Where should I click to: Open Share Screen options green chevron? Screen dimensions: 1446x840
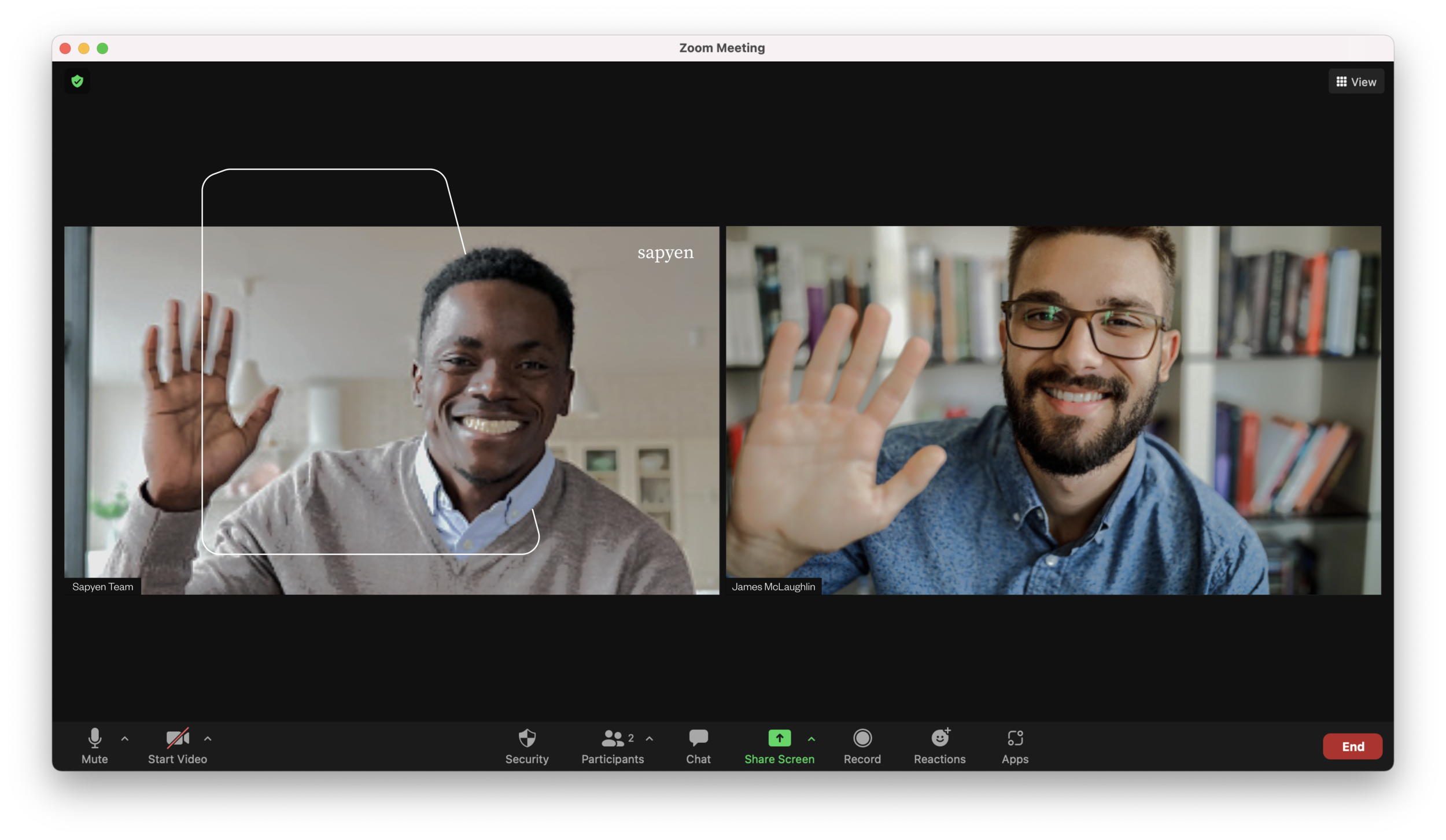coord(811,739)
